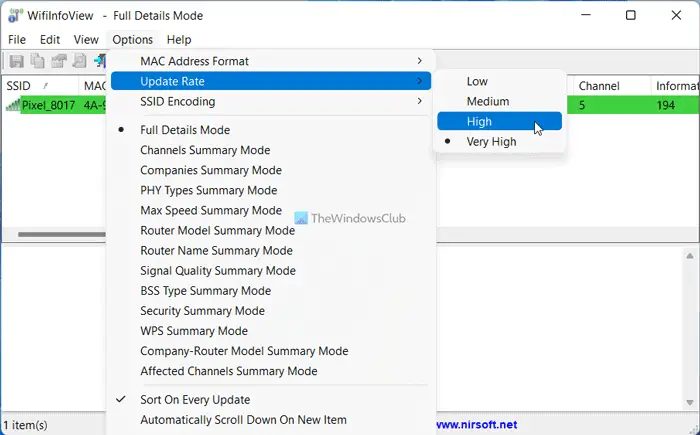The height and width of the screenshot is (435, 700).
Task: Toggle Automatically Scroll Down On New Item
Action: [x=271, y=420]
